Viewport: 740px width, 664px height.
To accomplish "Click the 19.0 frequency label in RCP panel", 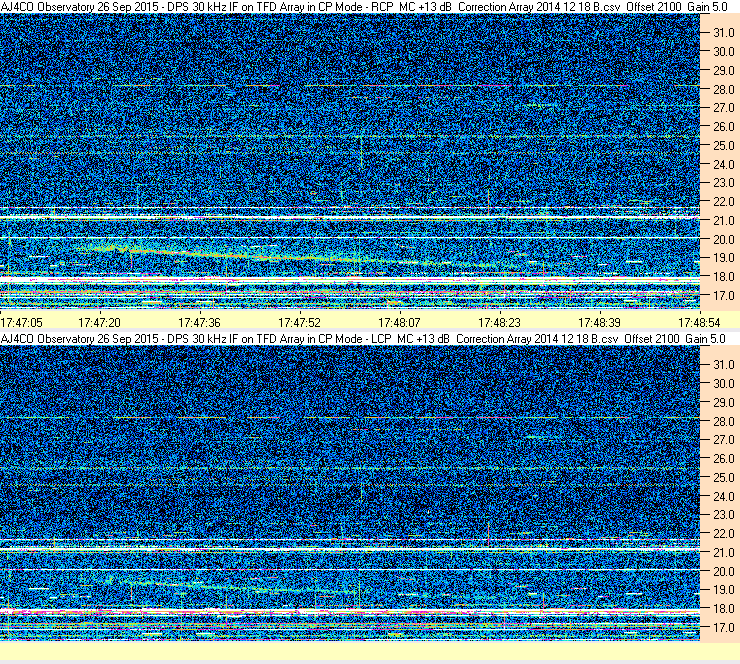I will click(x=723, y=258).
